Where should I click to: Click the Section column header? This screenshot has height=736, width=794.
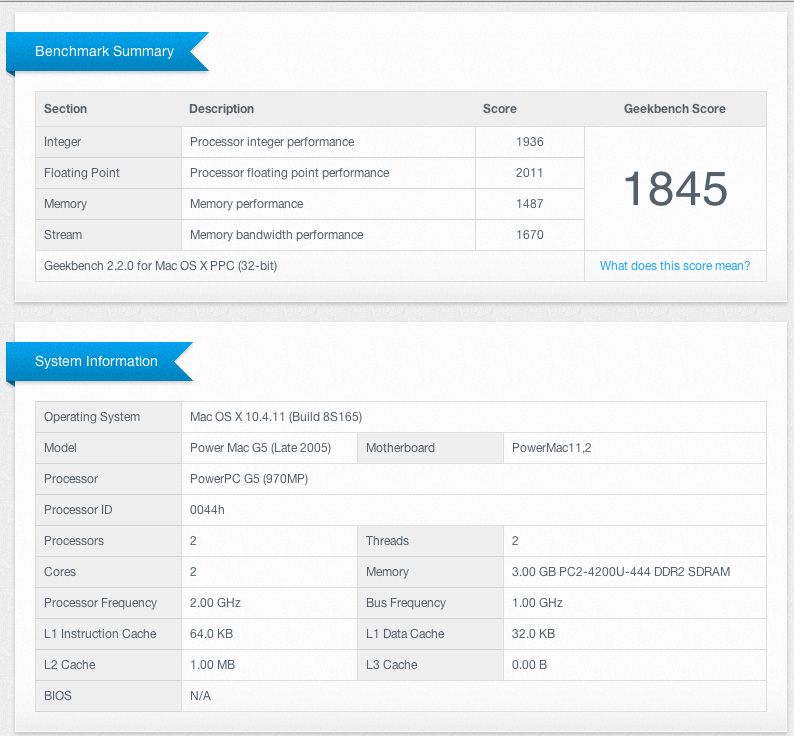click(x=65, y=109)
